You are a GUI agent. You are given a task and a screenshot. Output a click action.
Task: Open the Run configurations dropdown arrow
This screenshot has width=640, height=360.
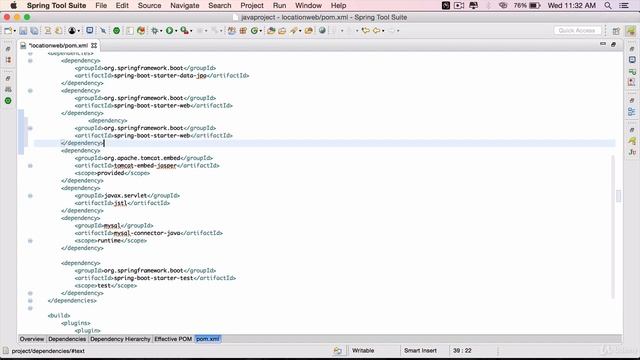coord(176,31)
